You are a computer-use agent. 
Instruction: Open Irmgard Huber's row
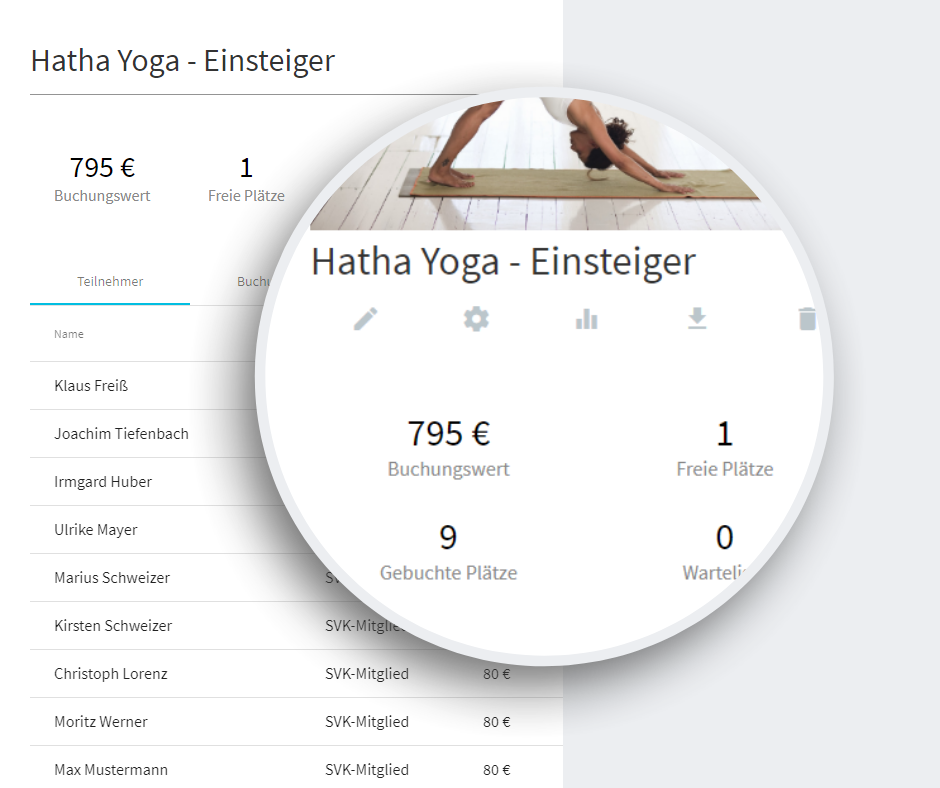click(103, 482)
